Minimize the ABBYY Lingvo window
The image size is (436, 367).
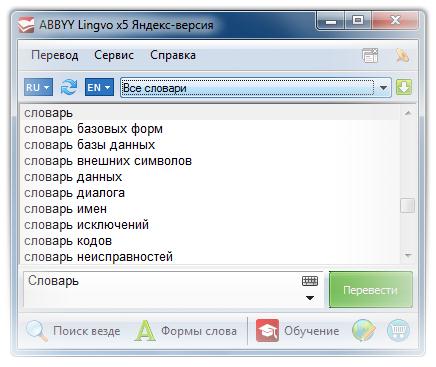330,21
